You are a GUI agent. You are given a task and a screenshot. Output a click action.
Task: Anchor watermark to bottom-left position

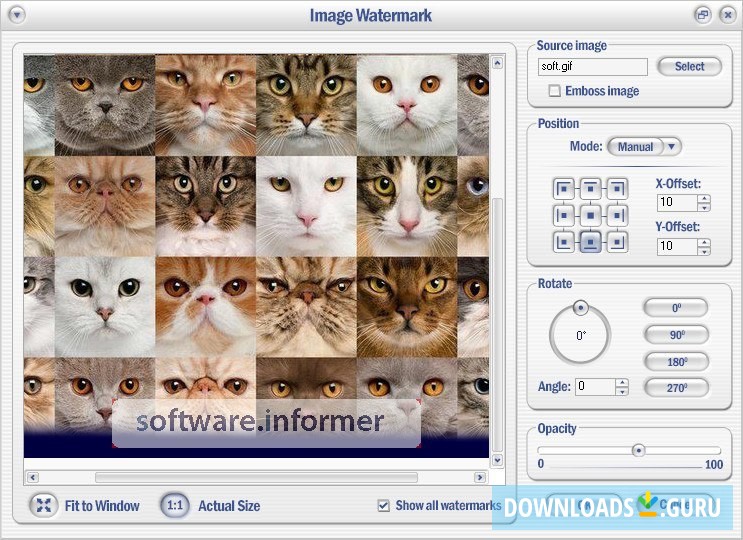[563, 242]
